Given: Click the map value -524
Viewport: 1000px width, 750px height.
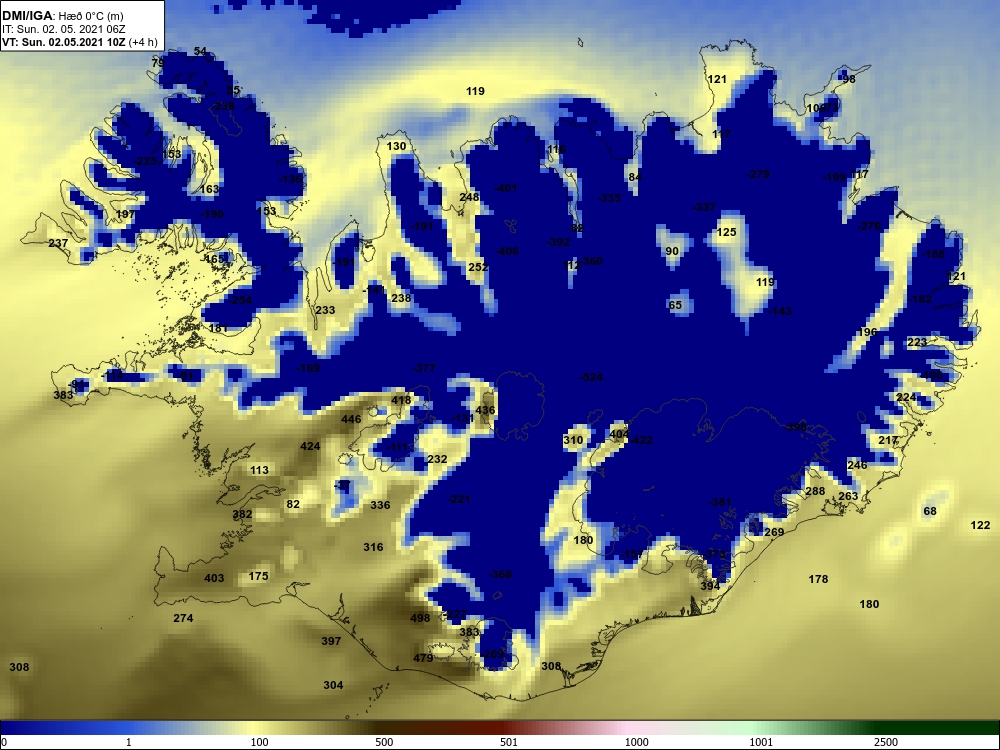Looking at the screenshot, I should coord(591,377).
